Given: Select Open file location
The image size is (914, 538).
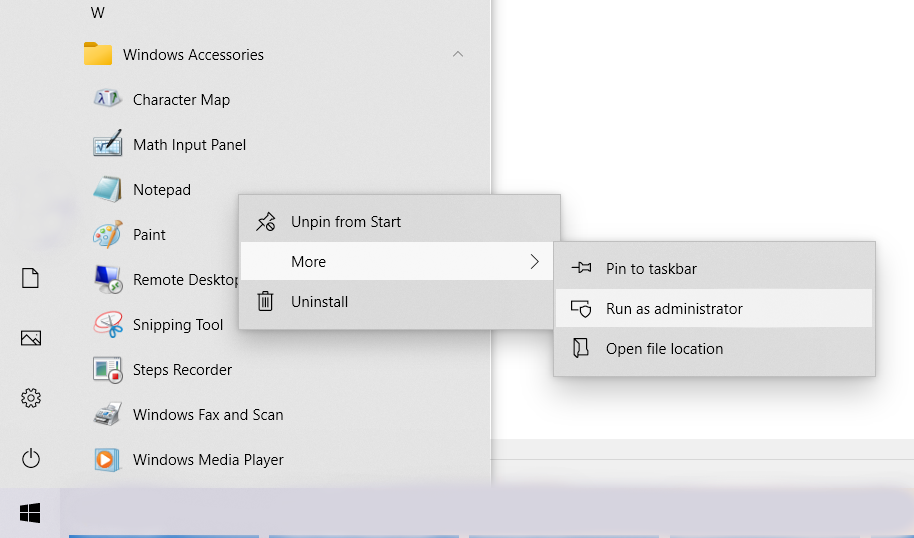Looking at the screenshot, I should [x=714, y=349].
